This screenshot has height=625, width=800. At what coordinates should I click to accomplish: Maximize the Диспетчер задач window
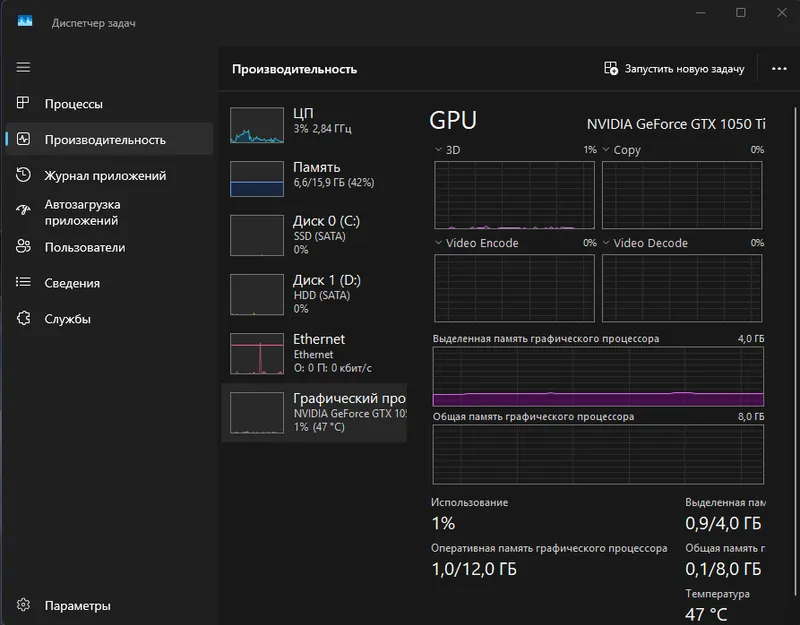click(x=741, y=12)
